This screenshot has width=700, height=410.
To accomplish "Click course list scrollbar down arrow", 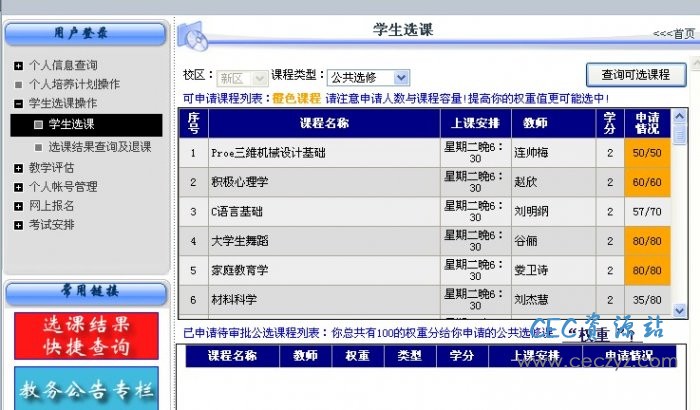I will (679, 310).
